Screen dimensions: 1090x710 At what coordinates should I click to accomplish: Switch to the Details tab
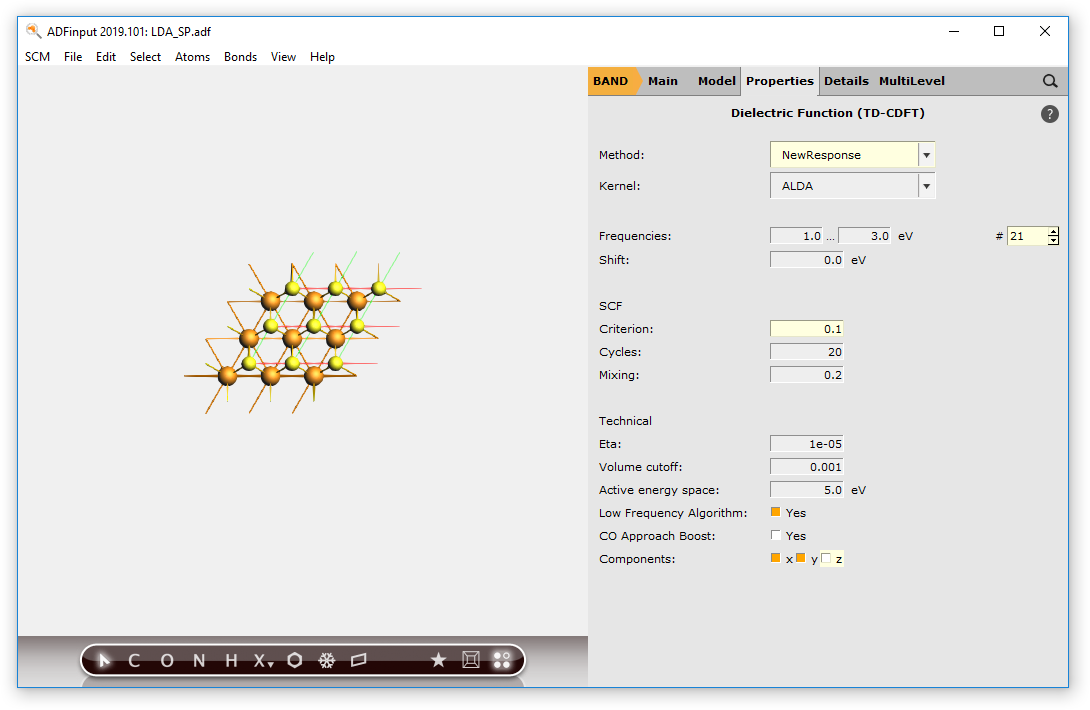[x=846, y=81]
